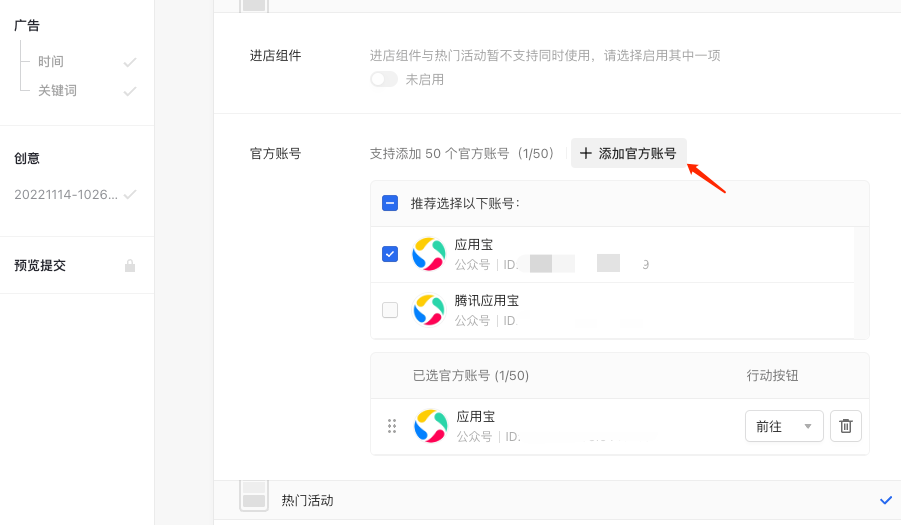Click the drag handle beside selected 应用宝

click(392, 426)
